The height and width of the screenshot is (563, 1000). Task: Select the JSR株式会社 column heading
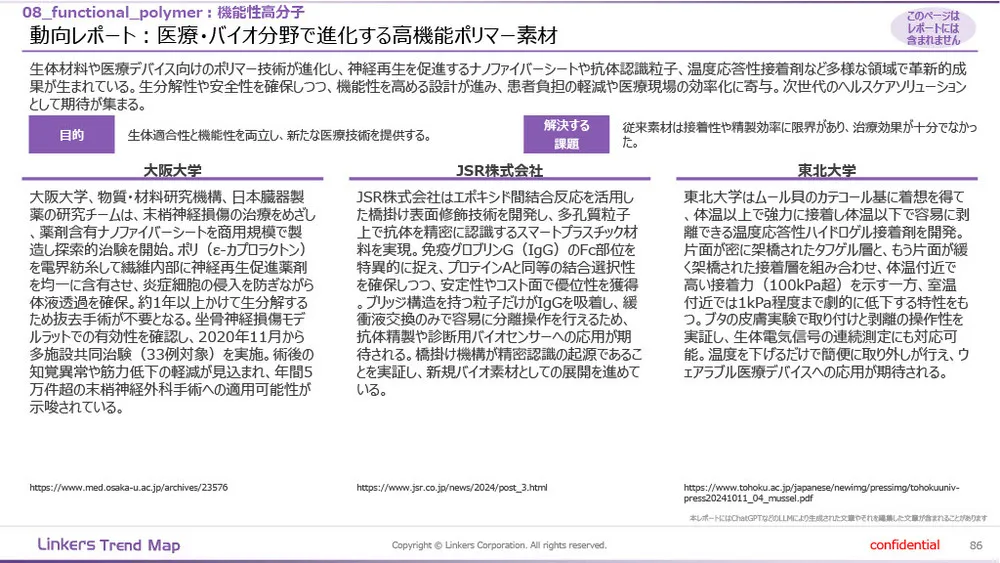[499, 170]
